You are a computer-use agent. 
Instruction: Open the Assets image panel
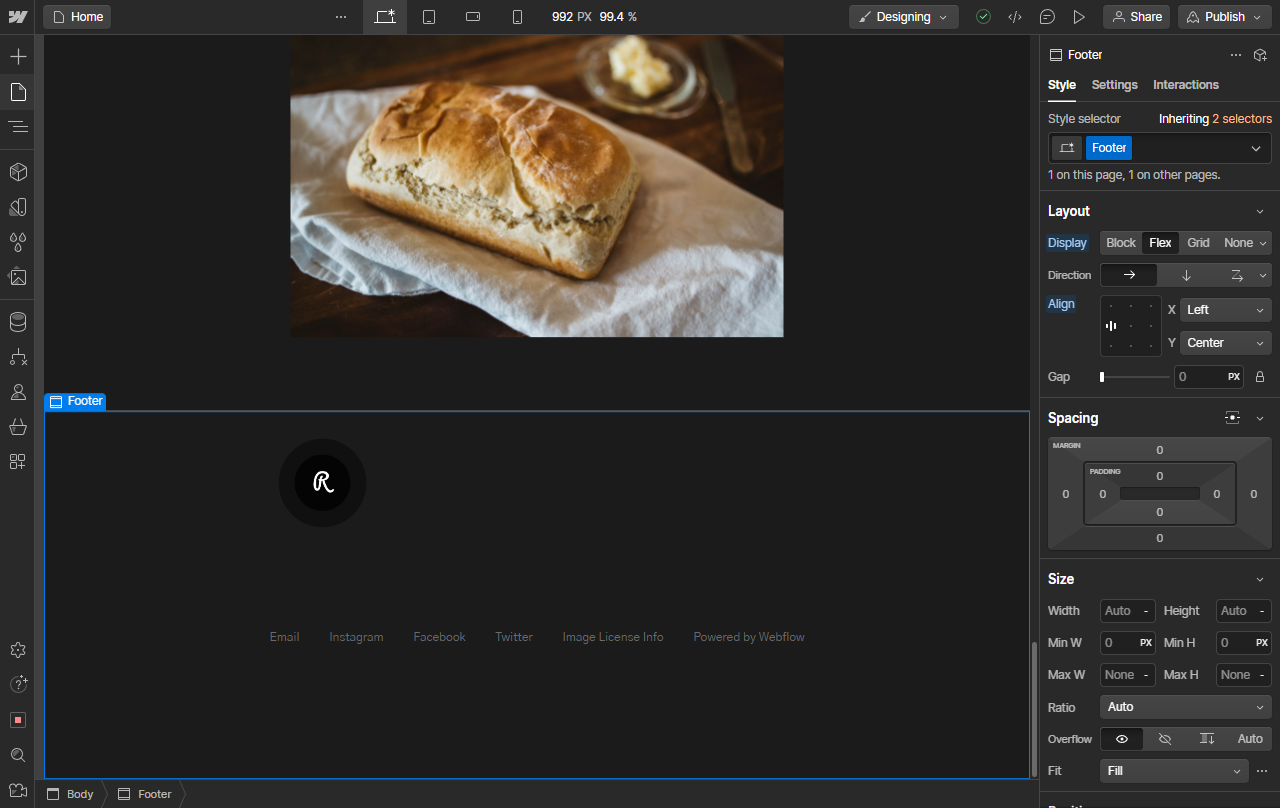point(18,277)
